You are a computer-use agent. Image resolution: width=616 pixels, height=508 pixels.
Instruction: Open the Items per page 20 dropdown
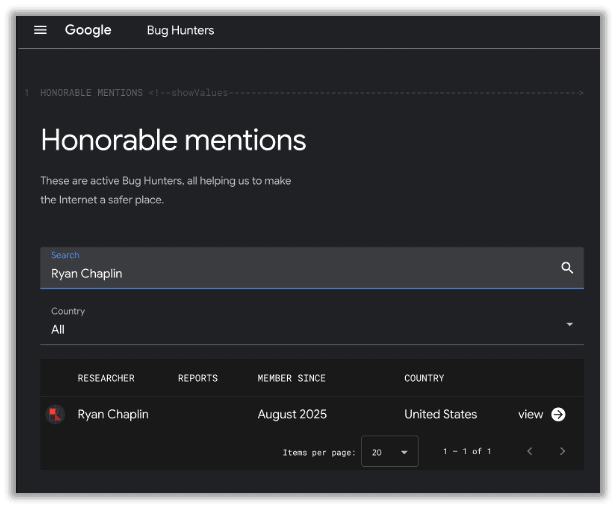pos(390,451)
